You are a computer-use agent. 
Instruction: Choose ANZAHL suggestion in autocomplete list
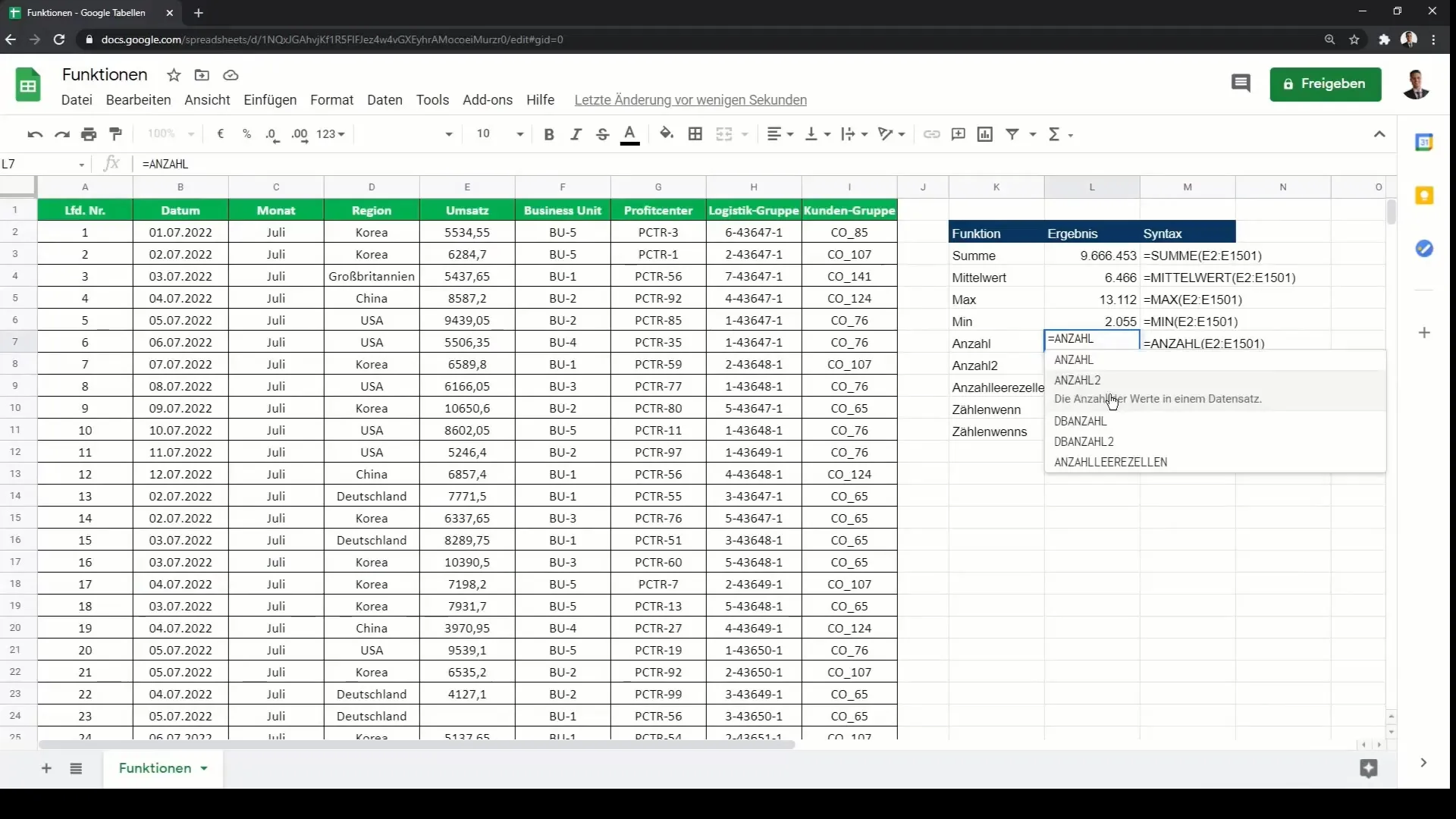click(1215, 360)
